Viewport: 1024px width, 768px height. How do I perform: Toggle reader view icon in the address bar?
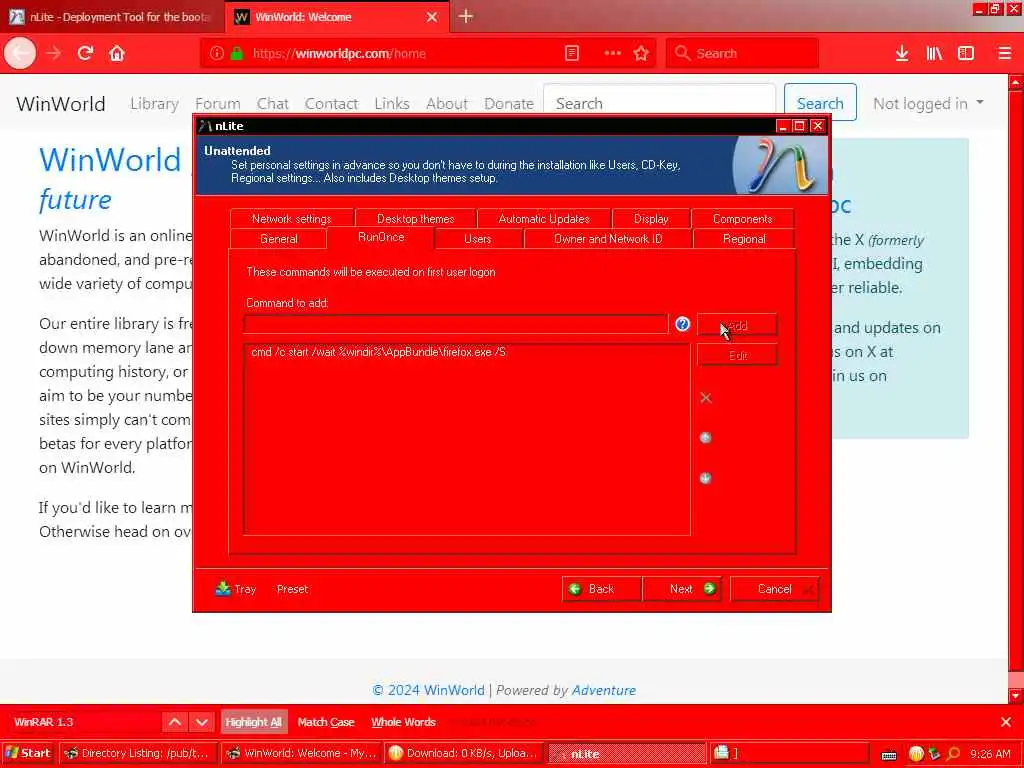(x=572, y=53)
